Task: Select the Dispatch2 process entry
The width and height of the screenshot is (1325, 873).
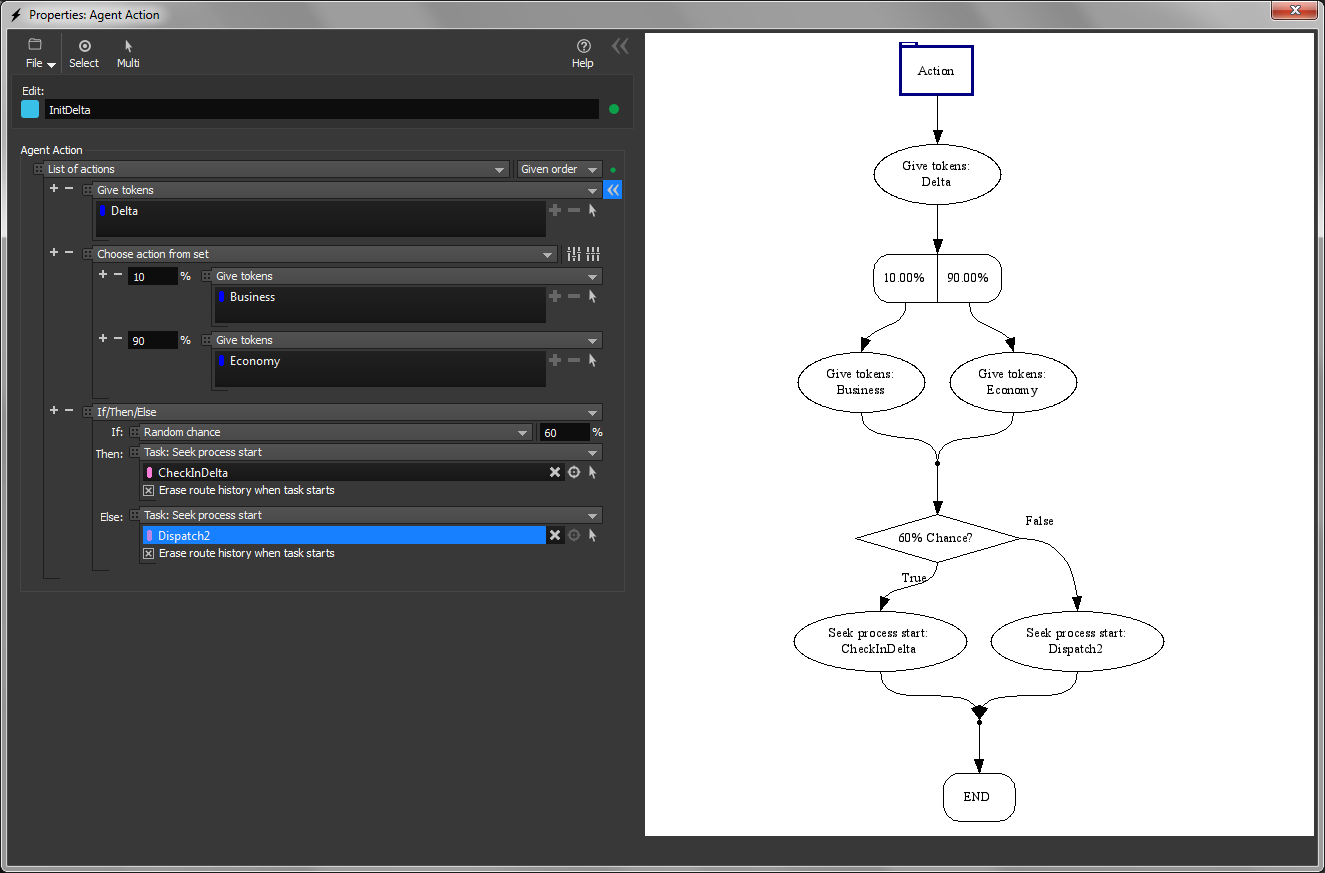Action: pyautogui.click(x=344, y=536)
